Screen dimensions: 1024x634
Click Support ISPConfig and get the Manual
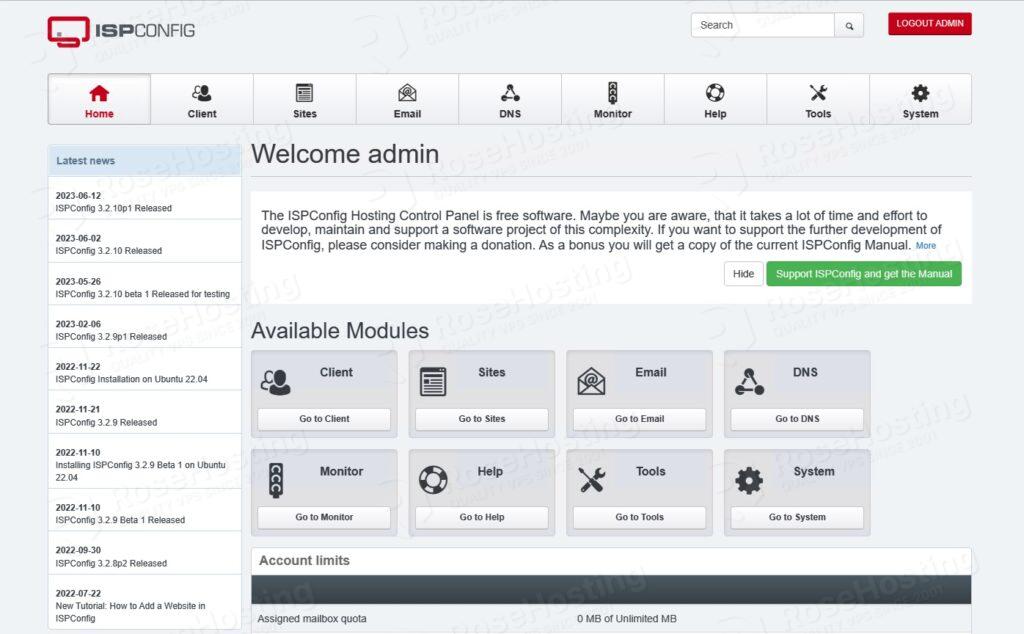[863, 274]
